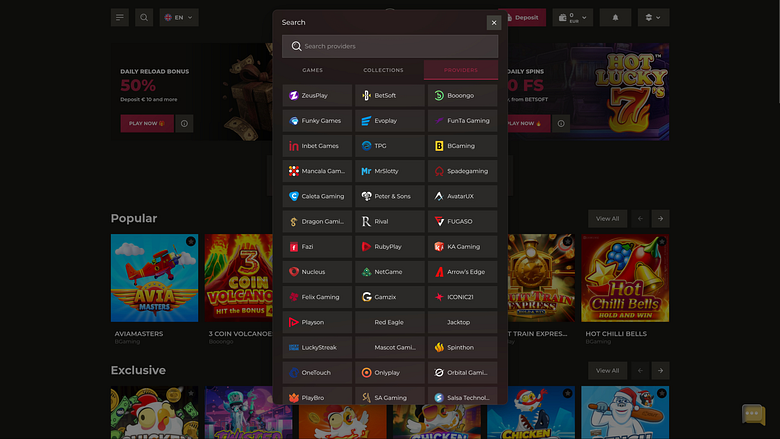The image size is (780, 439).
Task: Pick the Gamzix provider
Action: pyautogui.click(x=390, y=297)
